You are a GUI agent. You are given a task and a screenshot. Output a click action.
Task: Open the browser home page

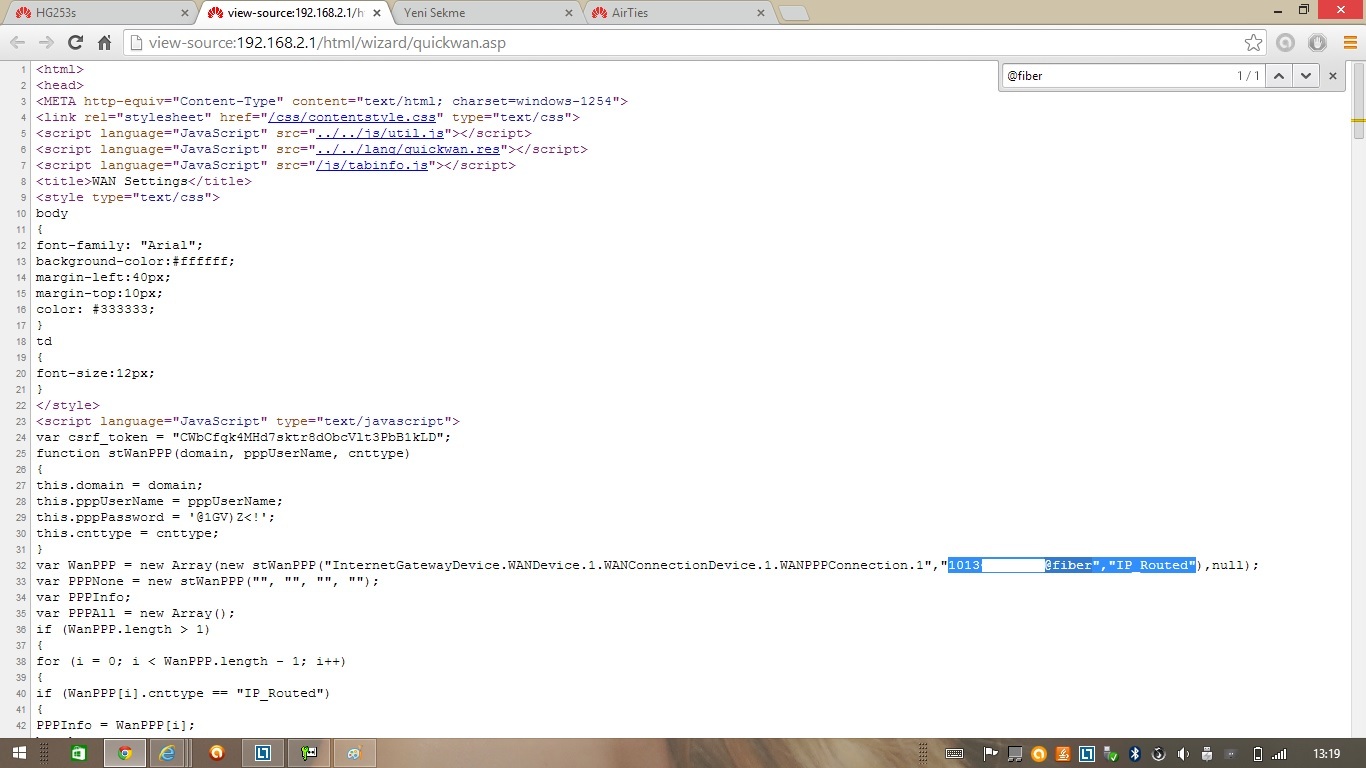pos(104,43)
